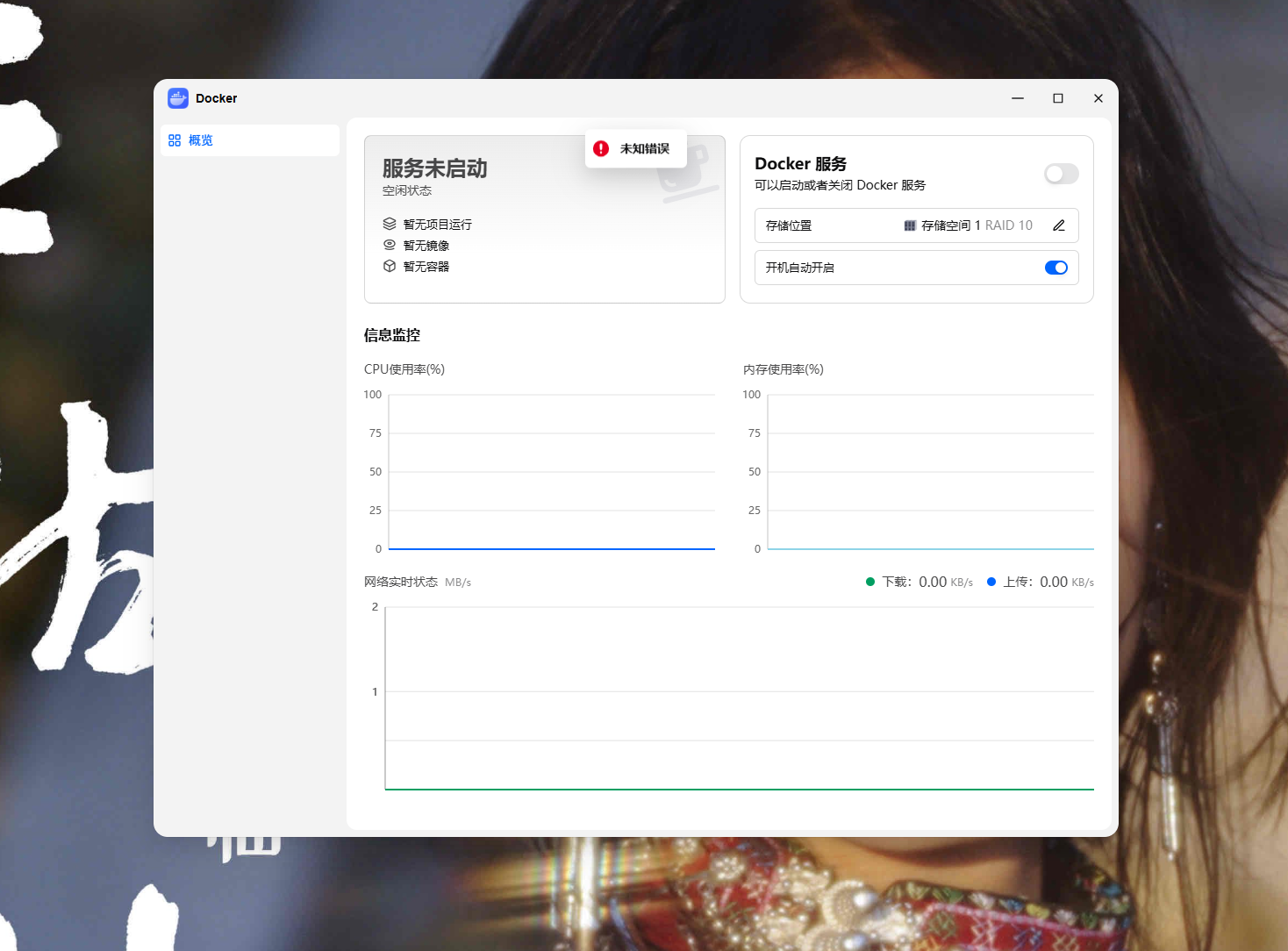Screen dimensions: 1288x951
Task: Click the 上传 0.00 KB/s value
Action: point(1067,582)
